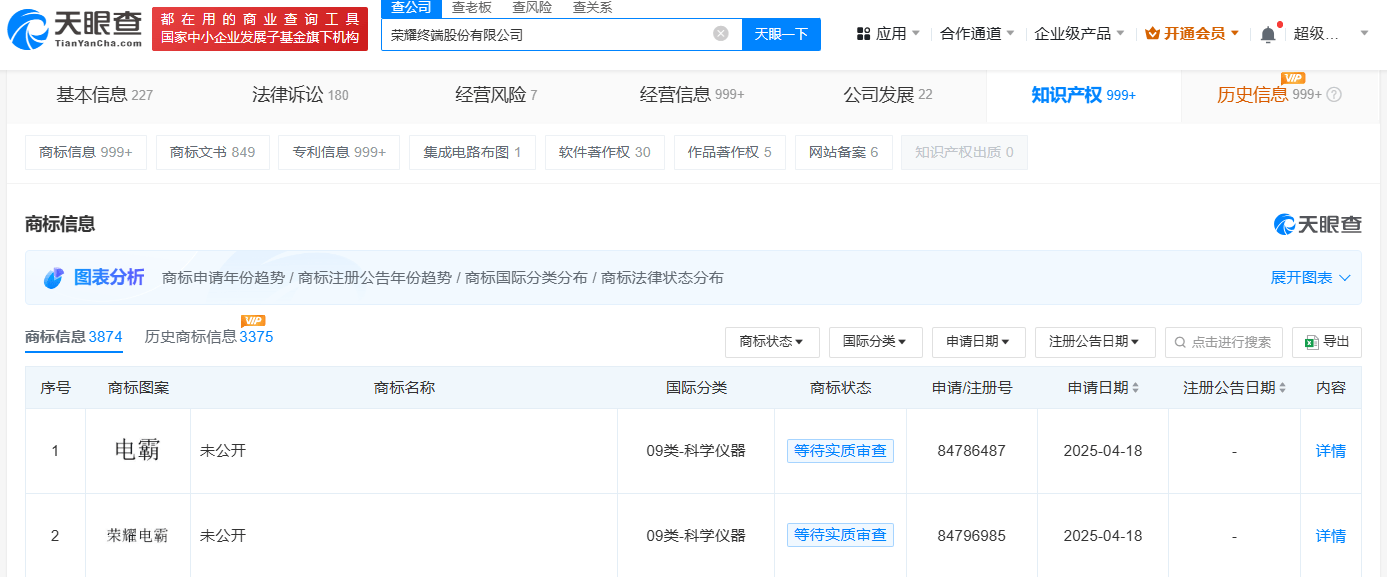1387x577 pixels.
Task: Open the 商标状态 filter dropdown
Action: [772, 342]
